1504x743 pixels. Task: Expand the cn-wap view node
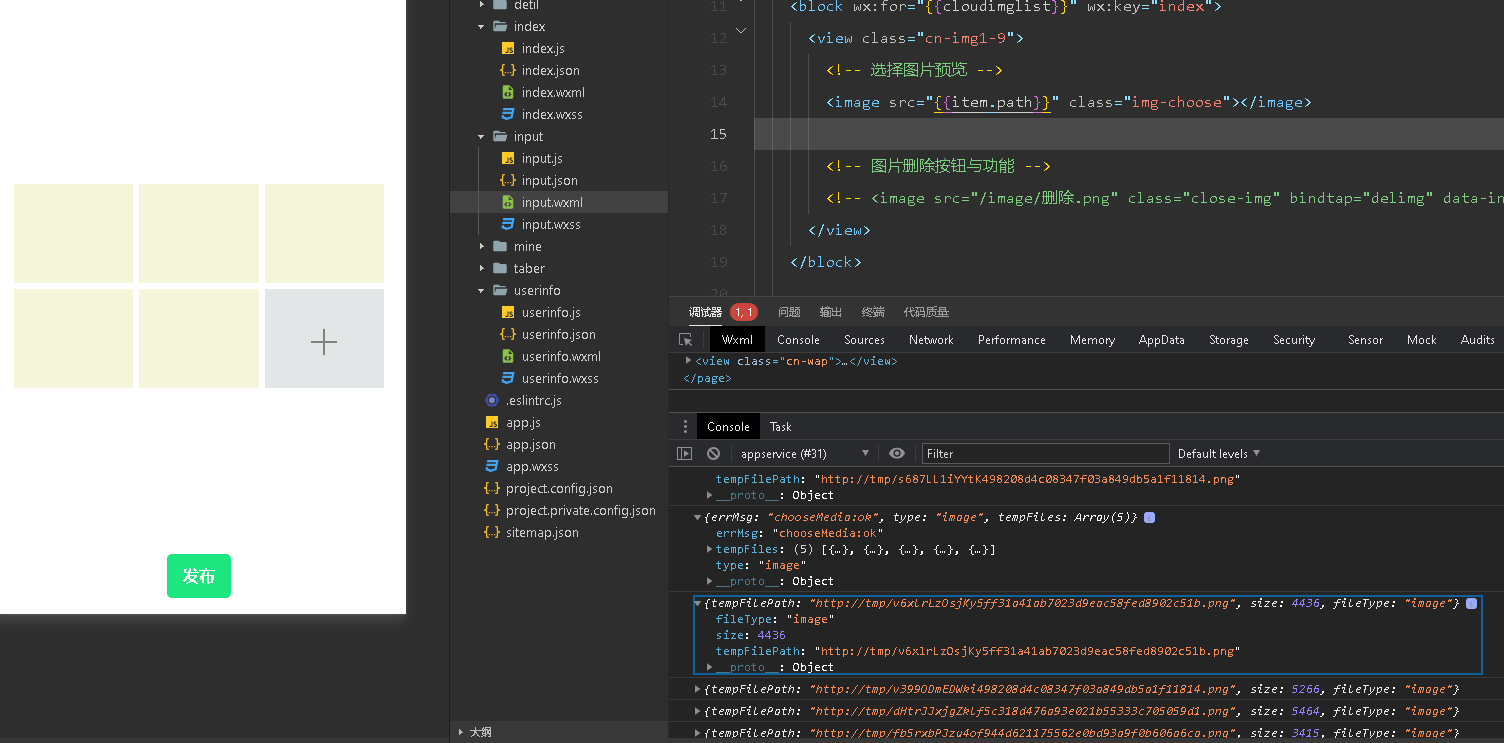[x=688, y=361]
